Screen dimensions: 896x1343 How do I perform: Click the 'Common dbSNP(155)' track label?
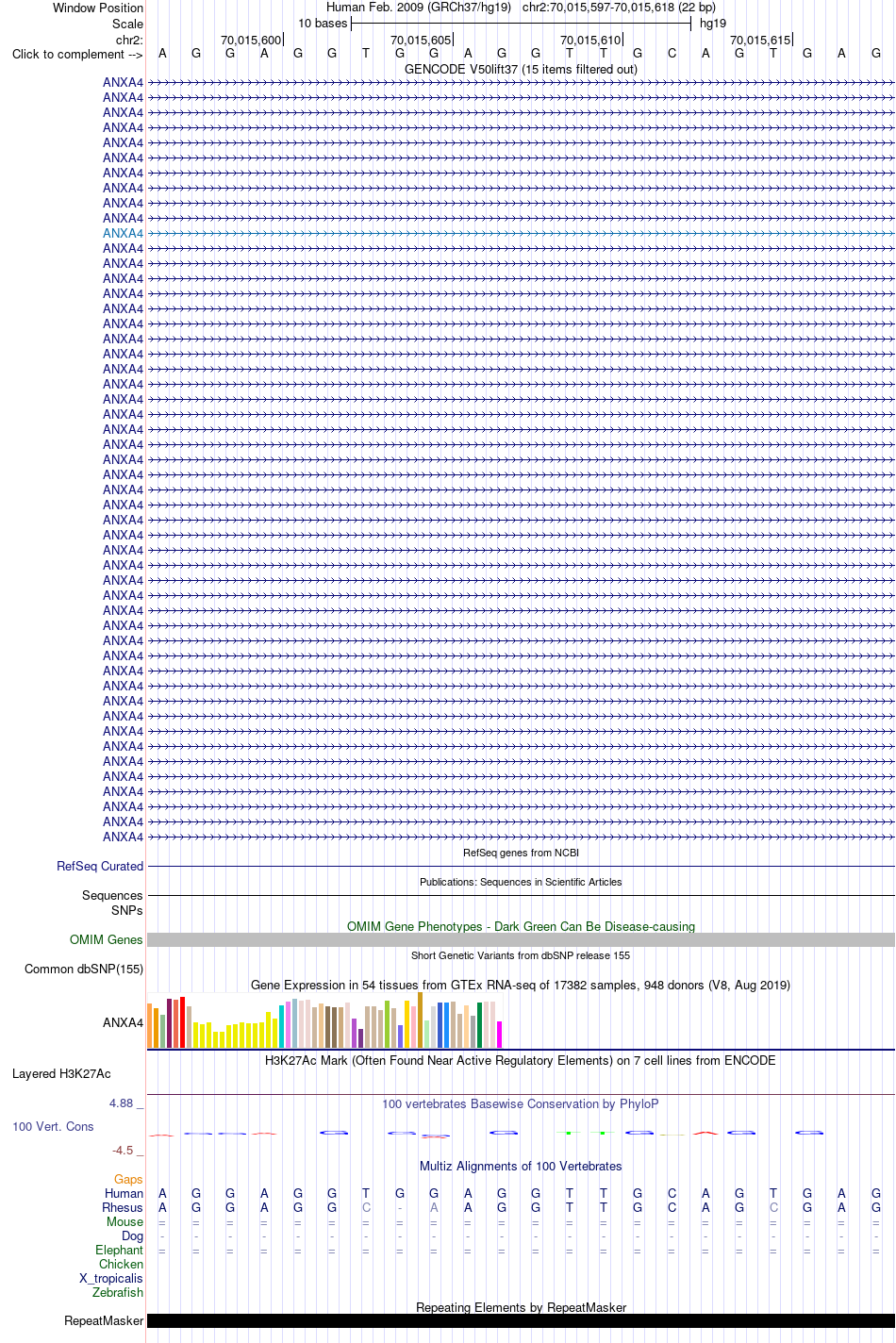click(84, 969)
